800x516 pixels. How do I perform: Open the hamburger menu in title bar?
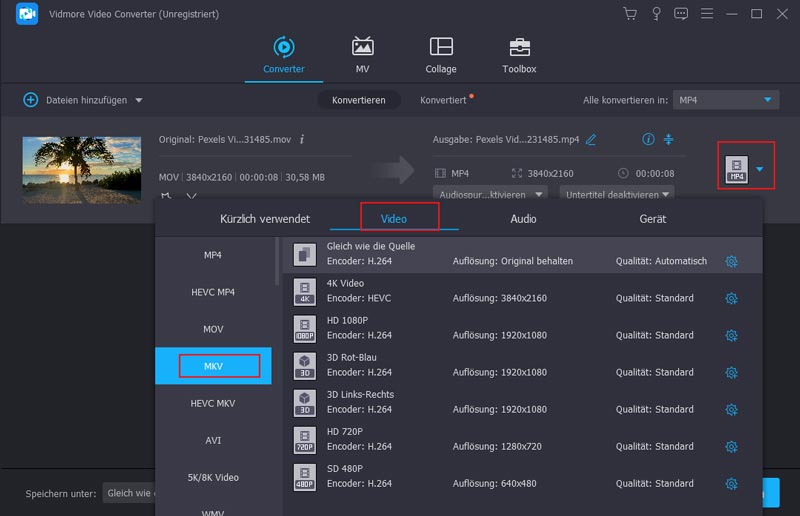(706, 14)
